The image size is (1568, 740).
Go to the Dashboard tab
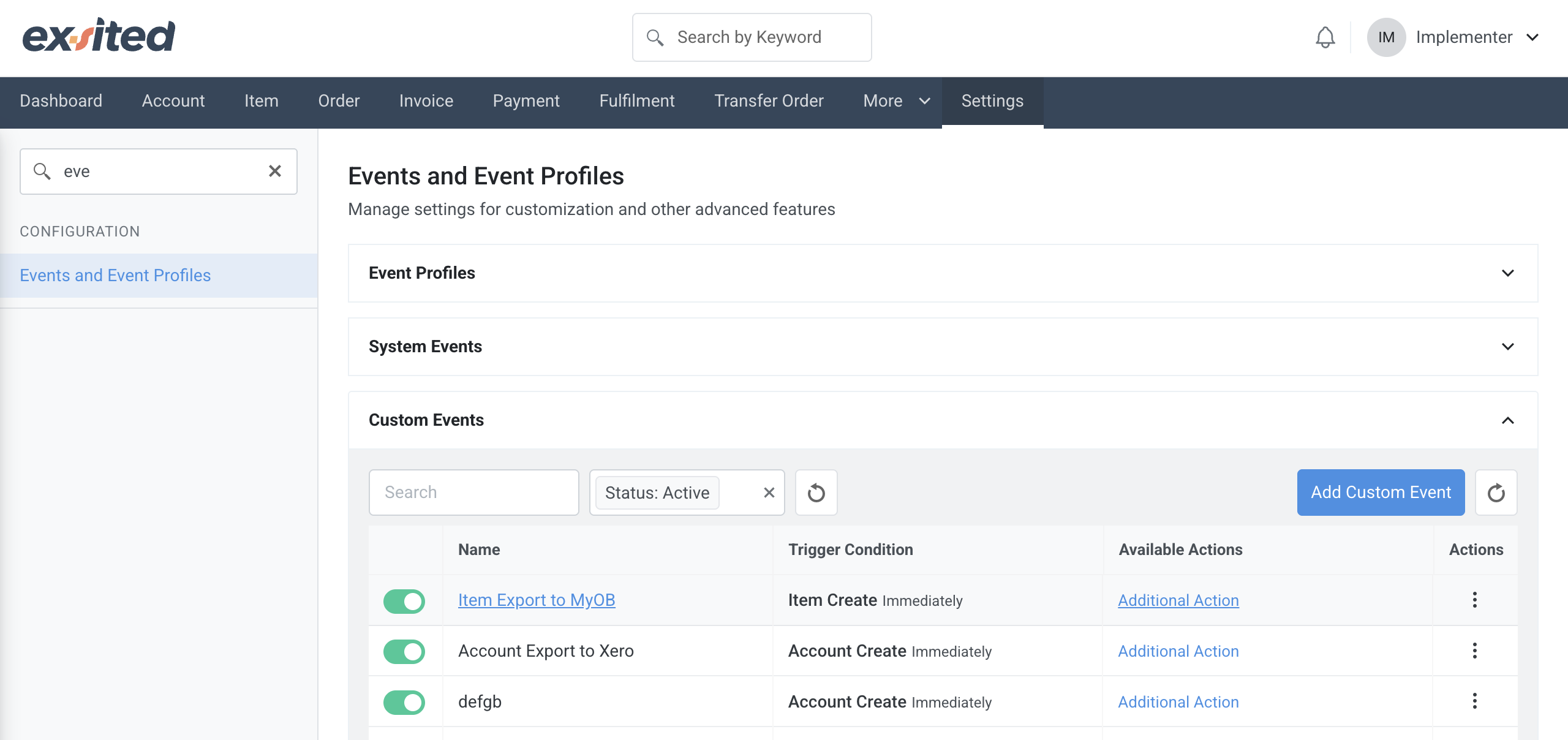(x=61, y=101)
